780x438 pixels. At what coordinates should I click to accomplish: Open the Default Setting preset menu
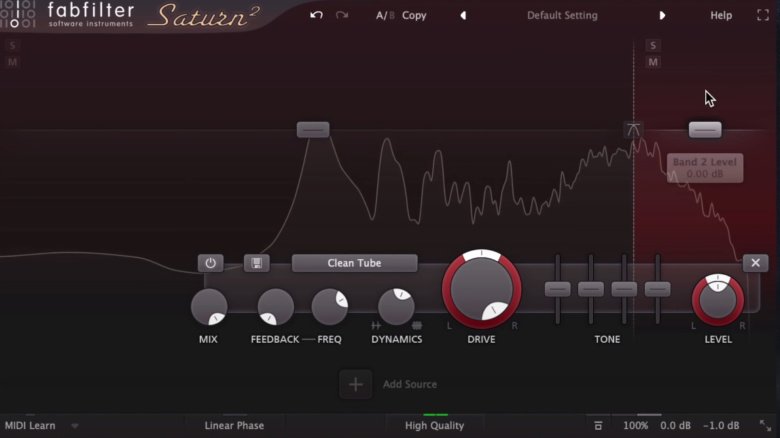coord(562,15)
